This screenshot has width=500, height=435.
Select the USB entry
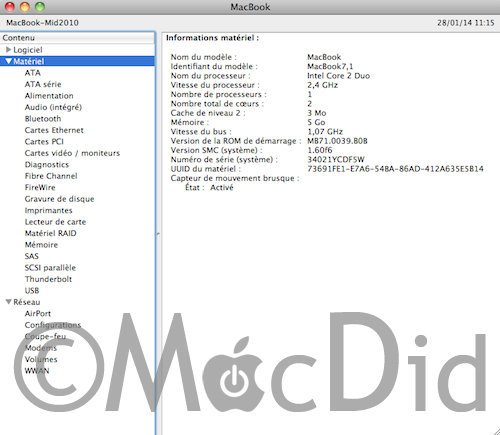pyautogui.click(x=32, y=291)
